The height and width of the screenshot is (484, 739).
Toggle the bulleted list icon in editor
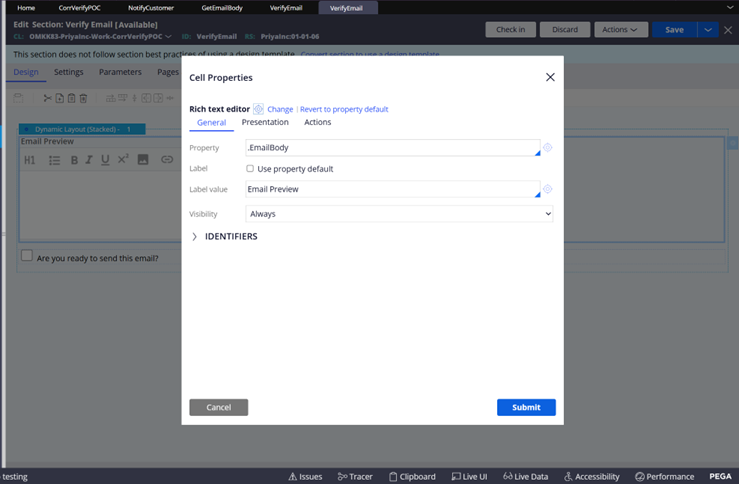(x=54, y=160)
